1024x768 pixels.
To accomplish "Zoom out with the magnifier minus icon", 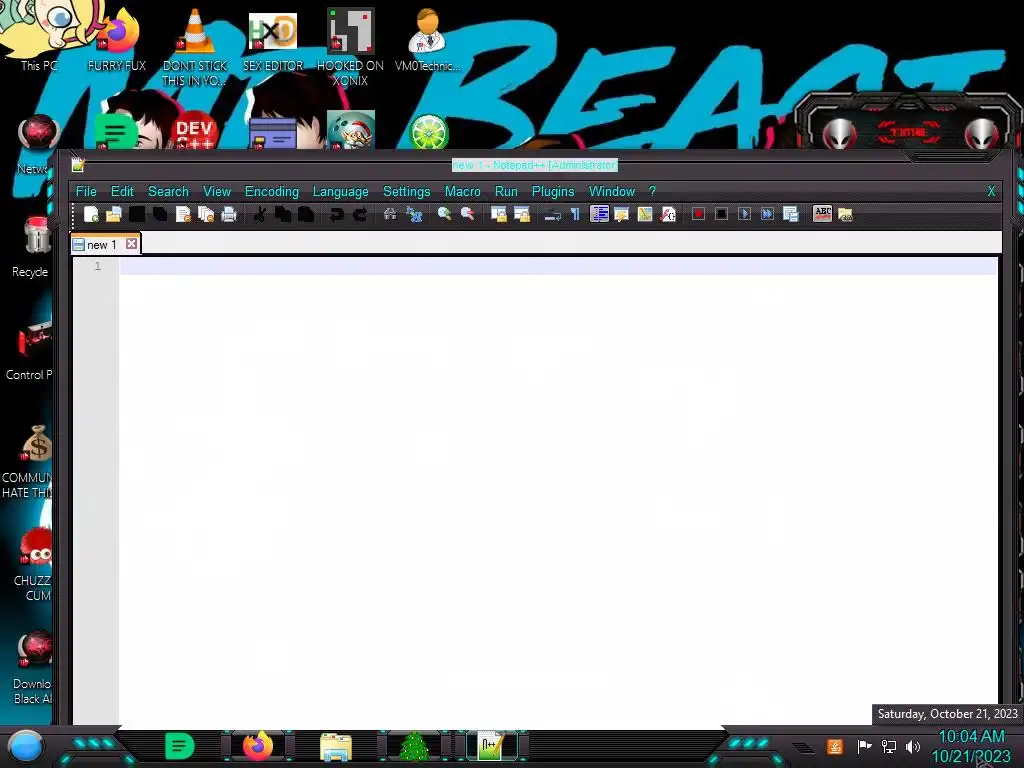I will [x=468, y=214].
